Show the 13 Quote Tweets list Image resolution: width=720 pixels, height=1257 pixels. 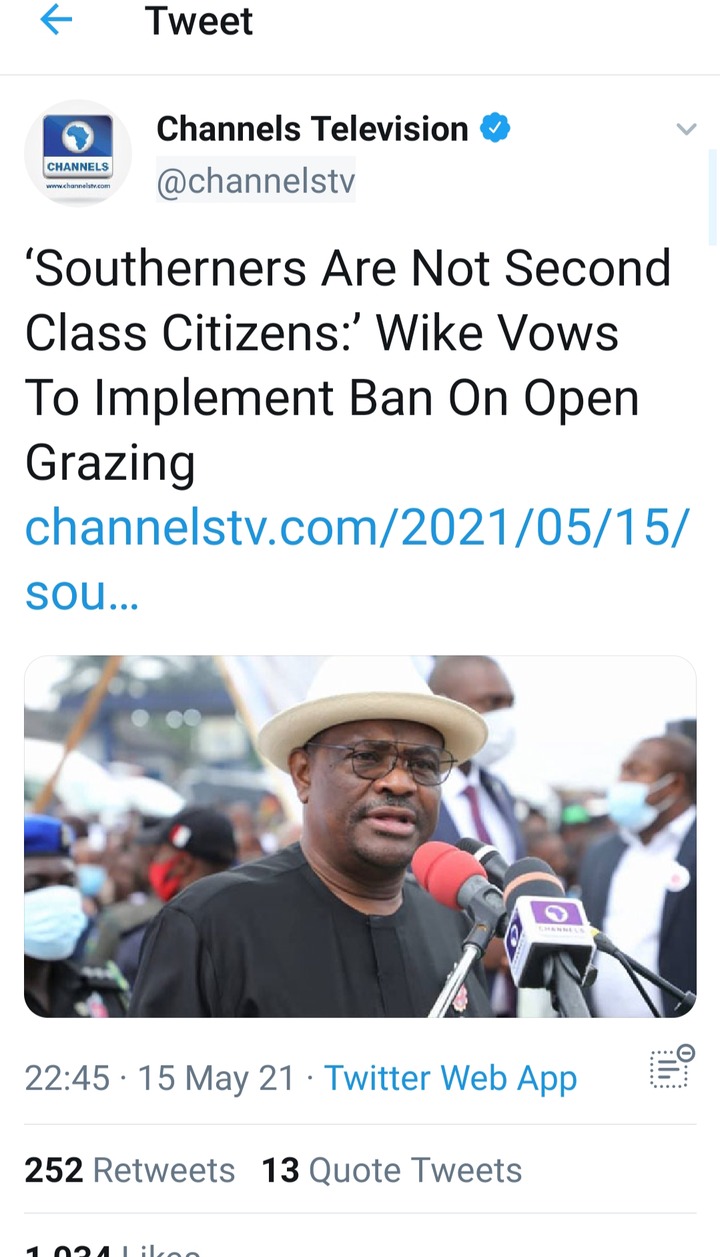391,1170
